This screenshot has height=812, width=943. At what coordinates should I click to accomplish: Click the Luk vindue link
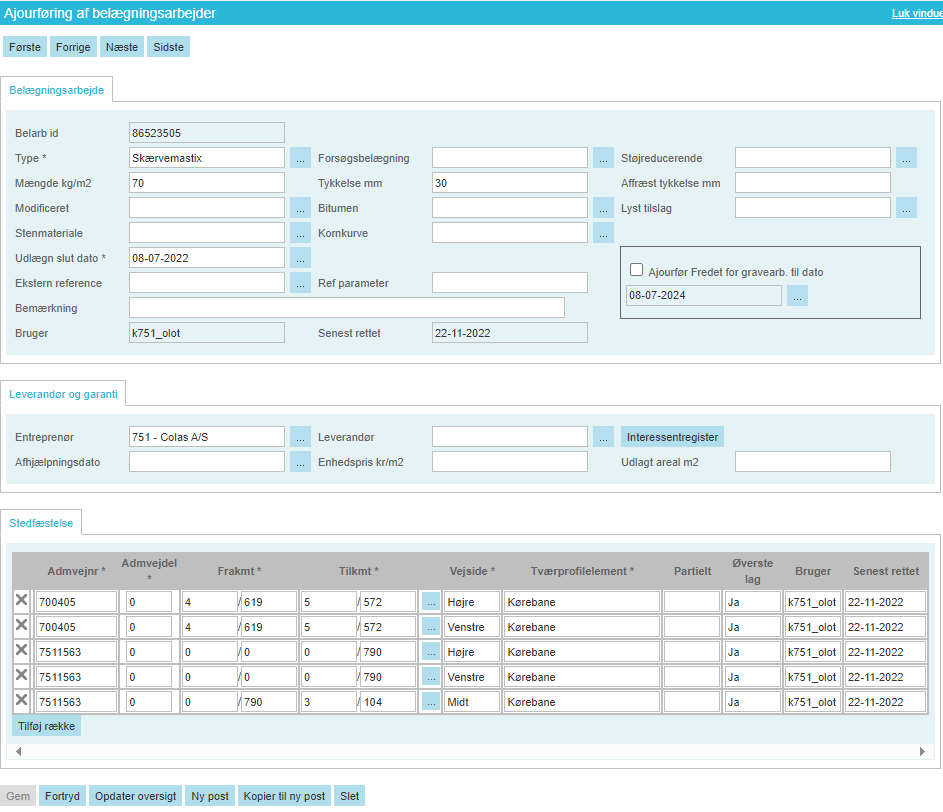(916, 13)
